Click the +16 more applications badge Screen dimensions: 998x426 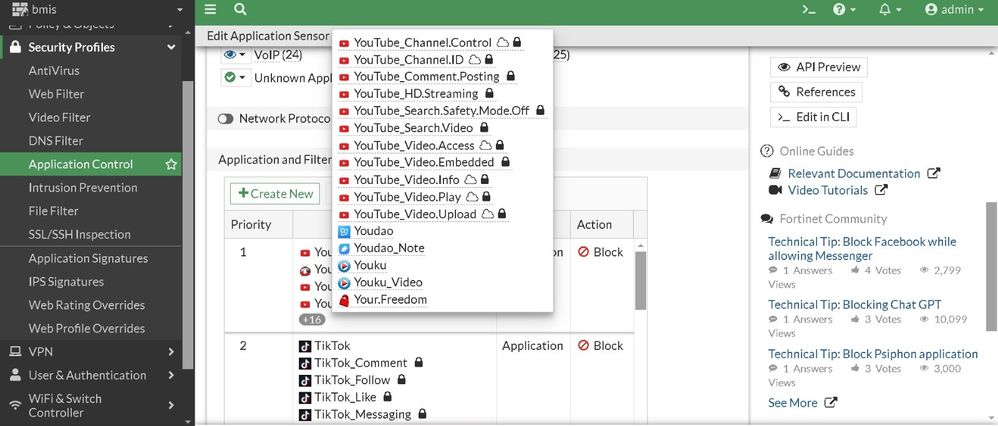pyautogui.click(x=311, y=319)
